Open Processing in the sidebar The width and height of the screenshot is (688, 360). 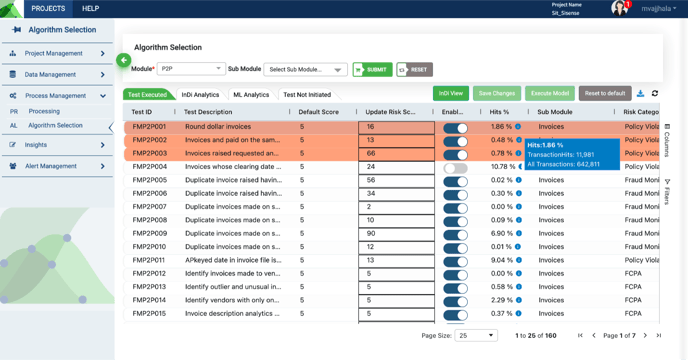pyautogui.click(x=44, y=111)
